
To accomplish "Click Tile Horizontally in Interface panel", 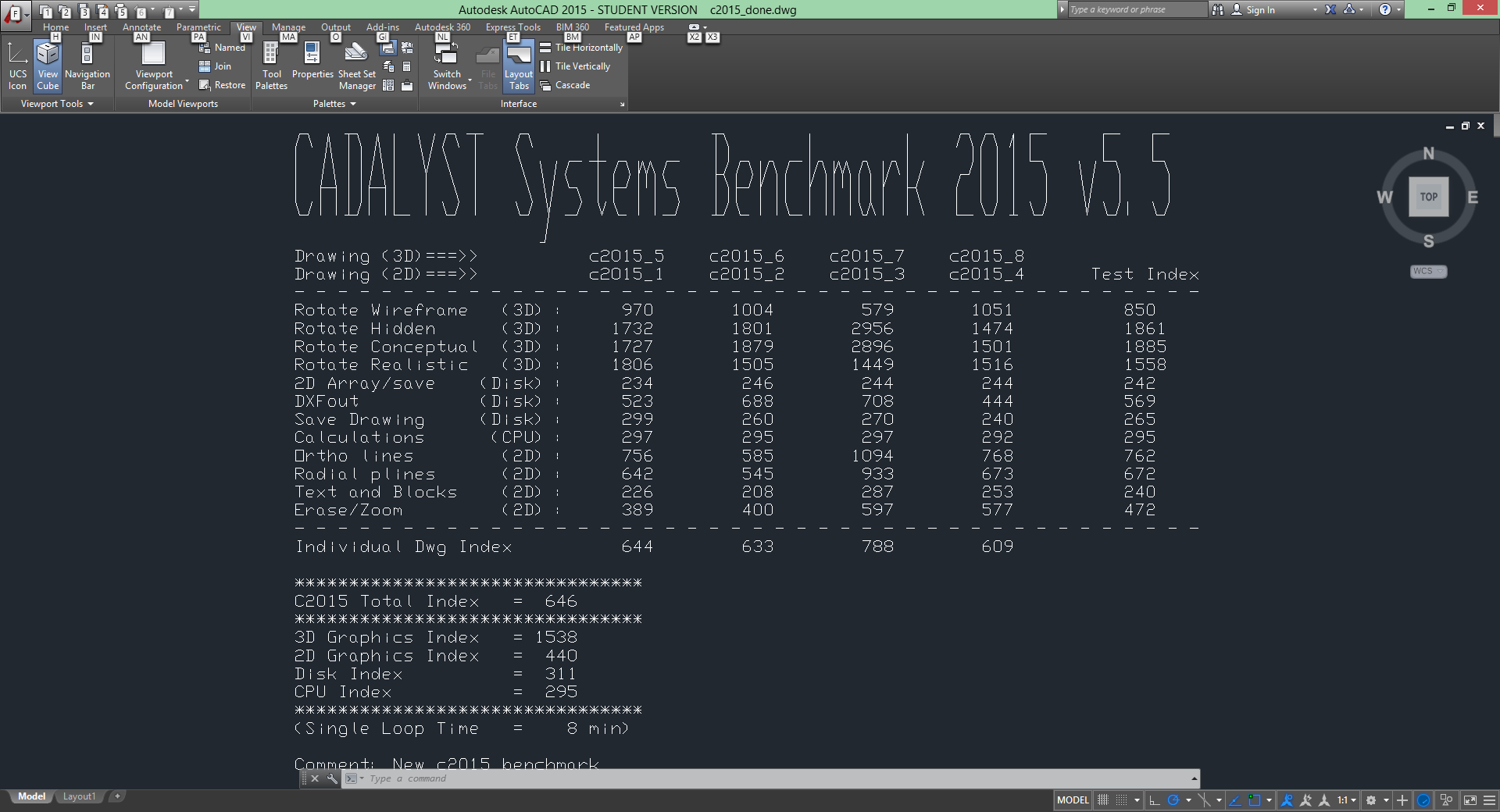I will (x=581, y=48).
